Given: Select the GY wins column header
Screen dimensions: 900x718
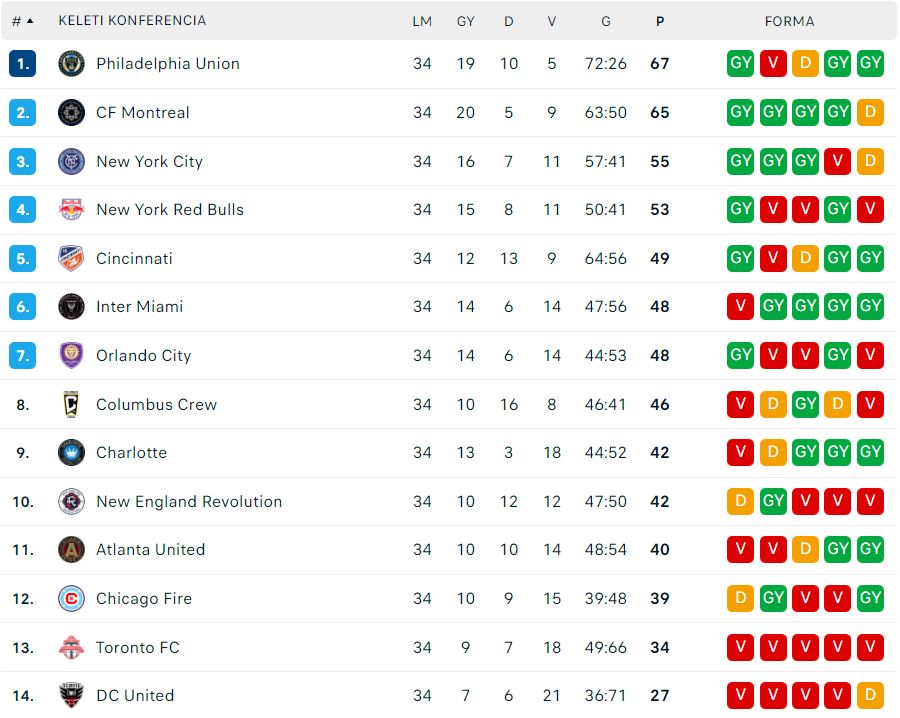Looking at the screenshot, I should point(465,21).
